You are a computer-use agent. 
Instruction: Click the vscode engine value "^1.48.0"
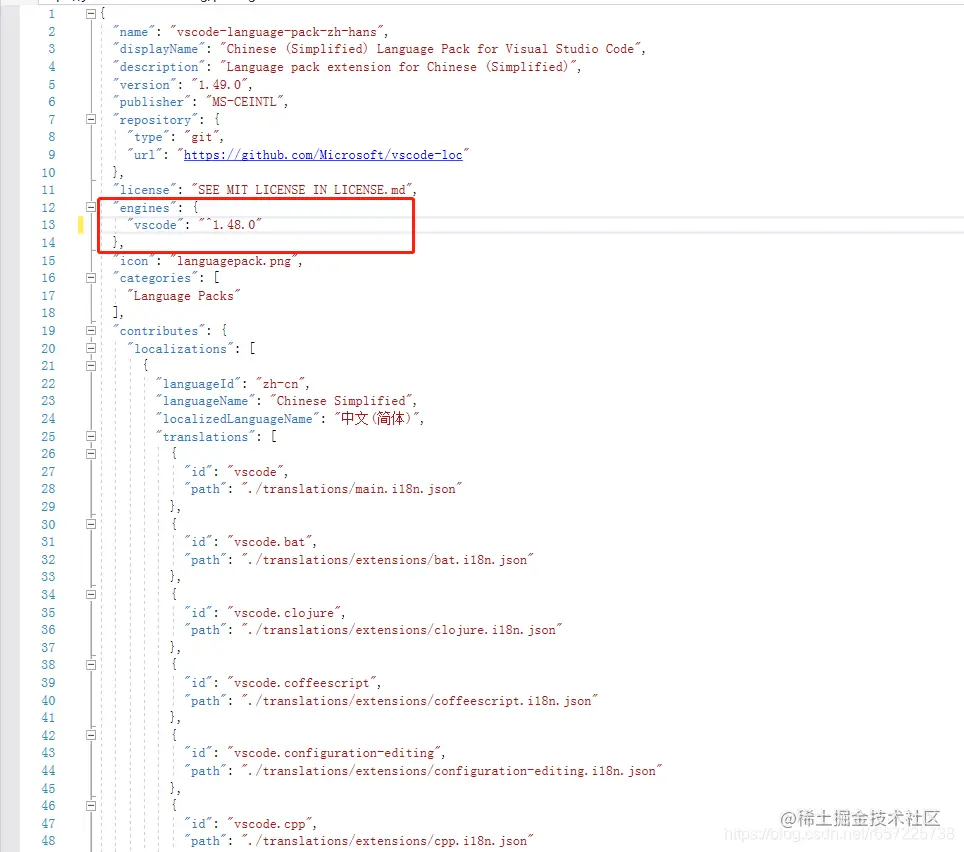coord(231,225)
